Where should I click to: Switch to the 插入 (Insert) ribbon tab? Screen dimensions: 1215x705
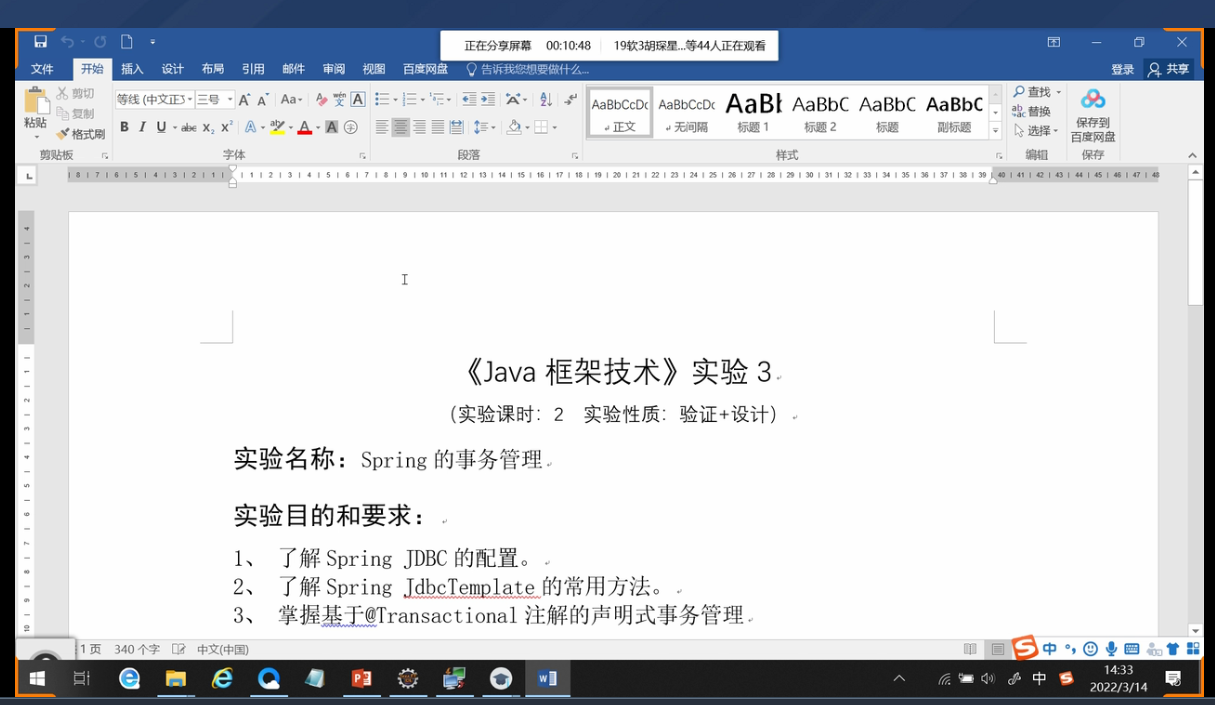pyautogui.click(x=132, y=69)
